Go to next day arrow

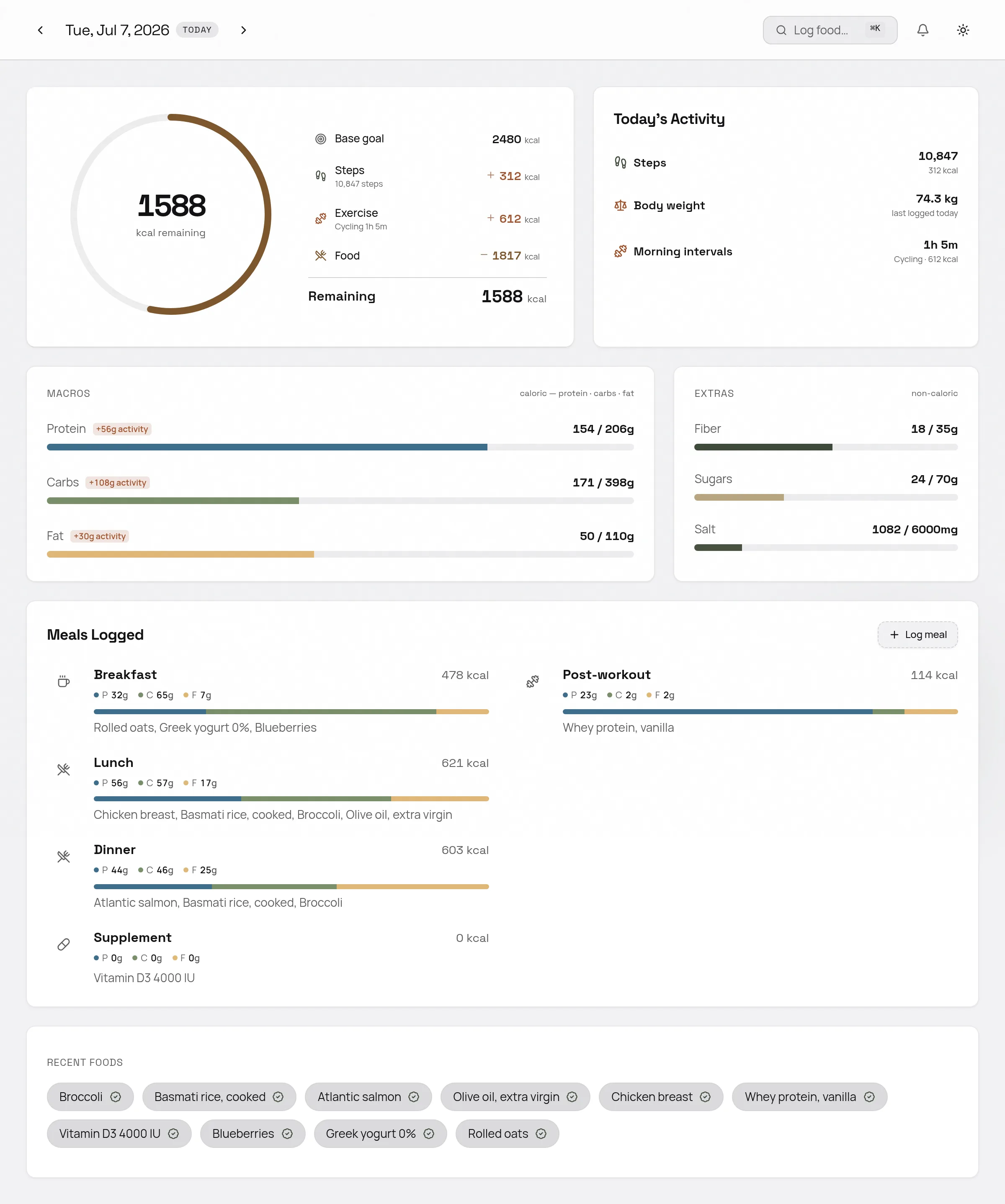(243, 31)
